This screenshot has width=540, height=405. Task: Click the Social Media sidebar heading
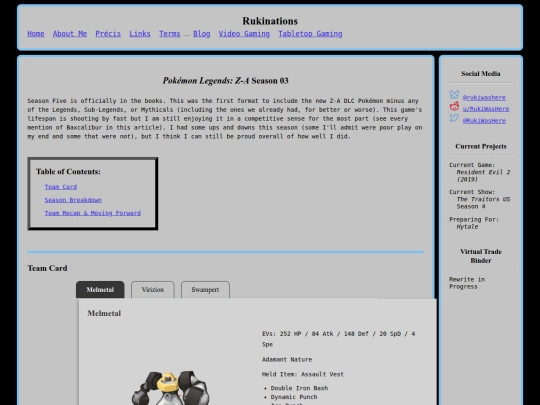(481, 74)
